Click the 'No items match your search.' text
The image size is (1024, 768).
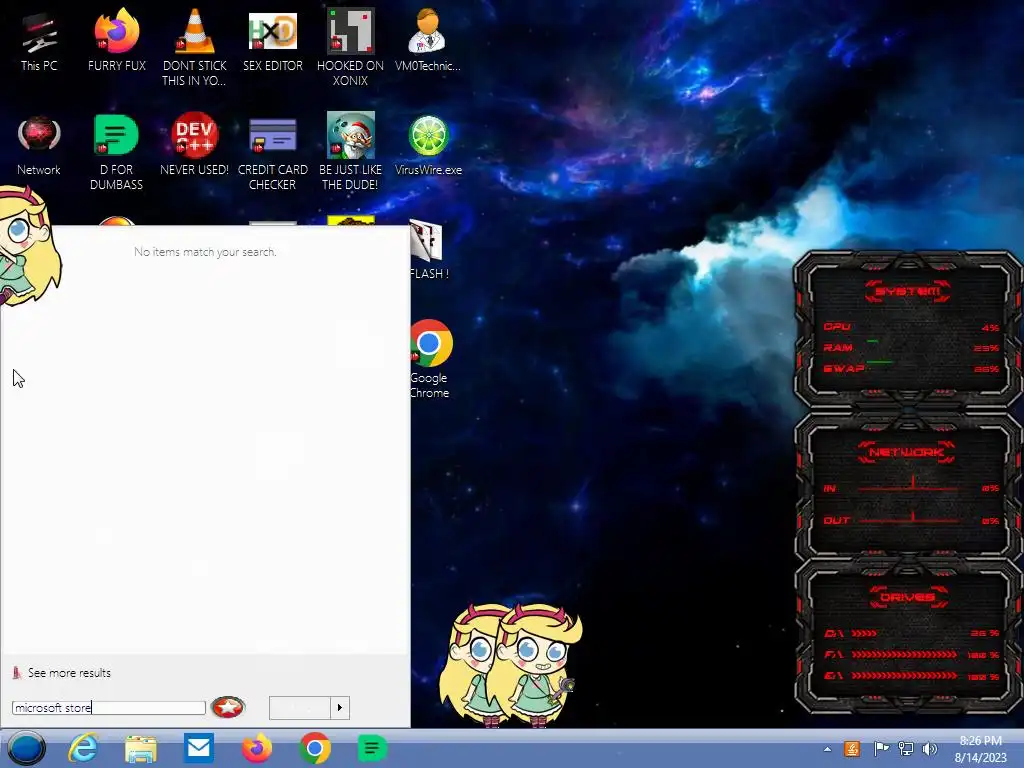[205, 252]
